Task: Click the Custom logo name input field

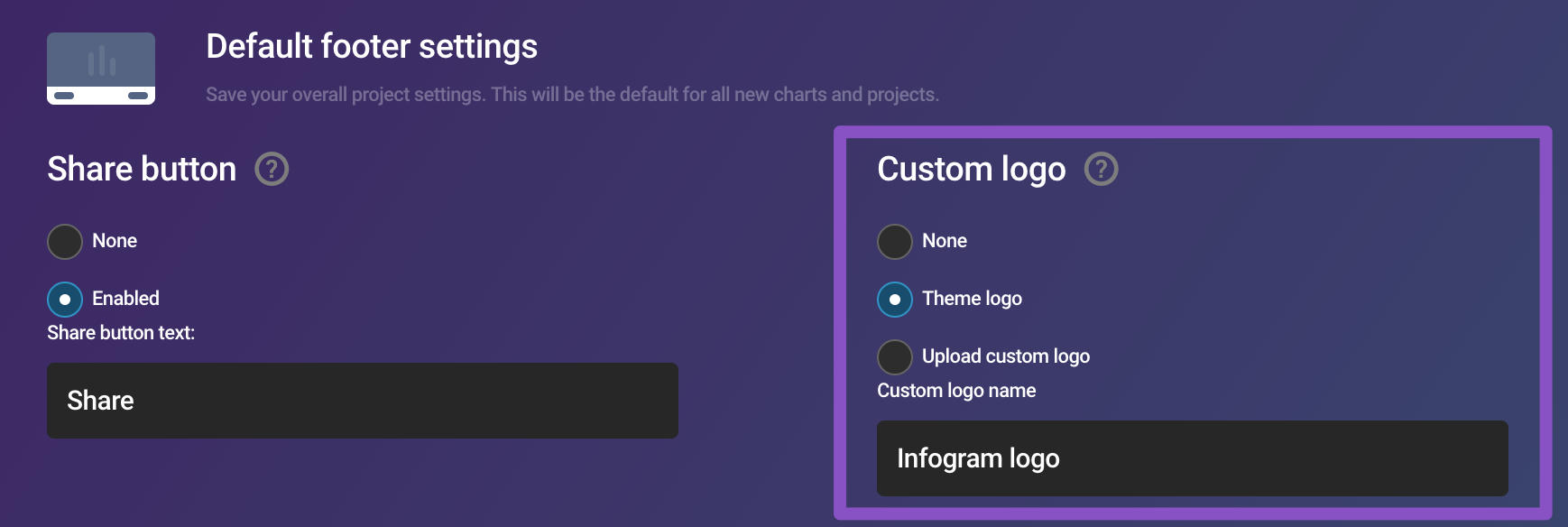Action: pos(1193,458)
